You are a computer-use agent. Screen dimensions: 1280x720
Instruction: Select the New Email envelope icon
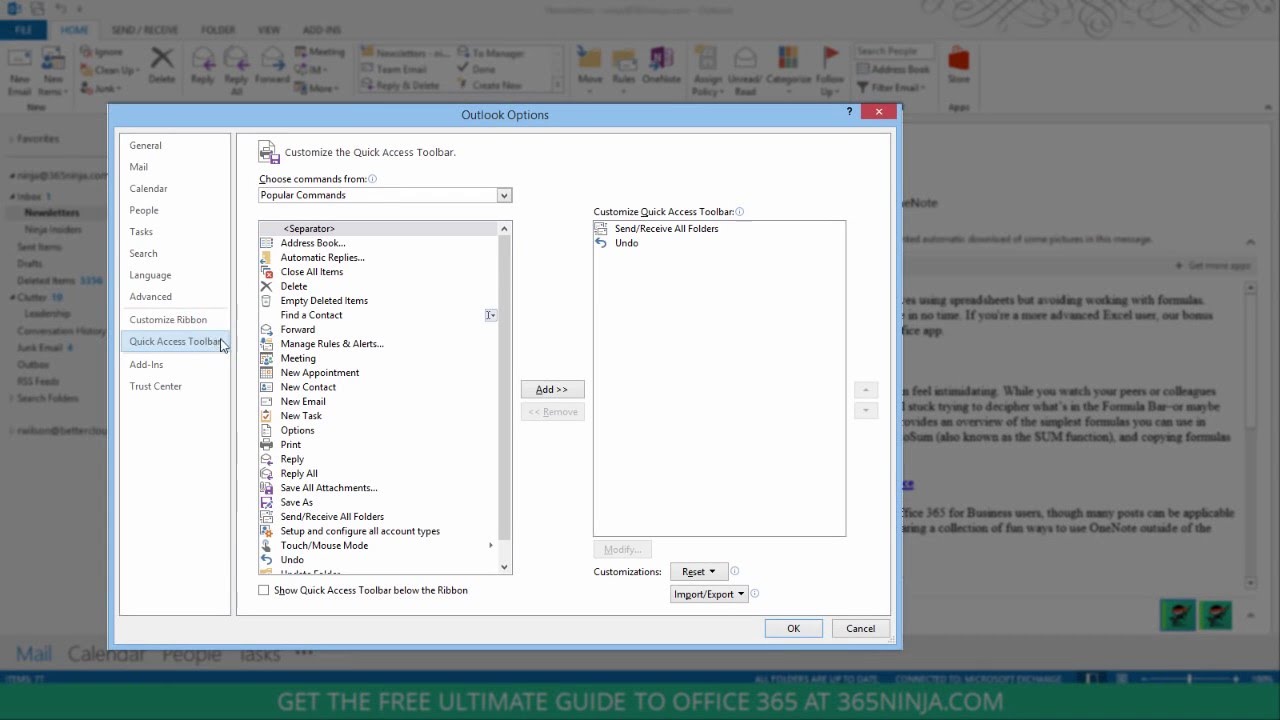pyautogui.click(x=266, y=401)
